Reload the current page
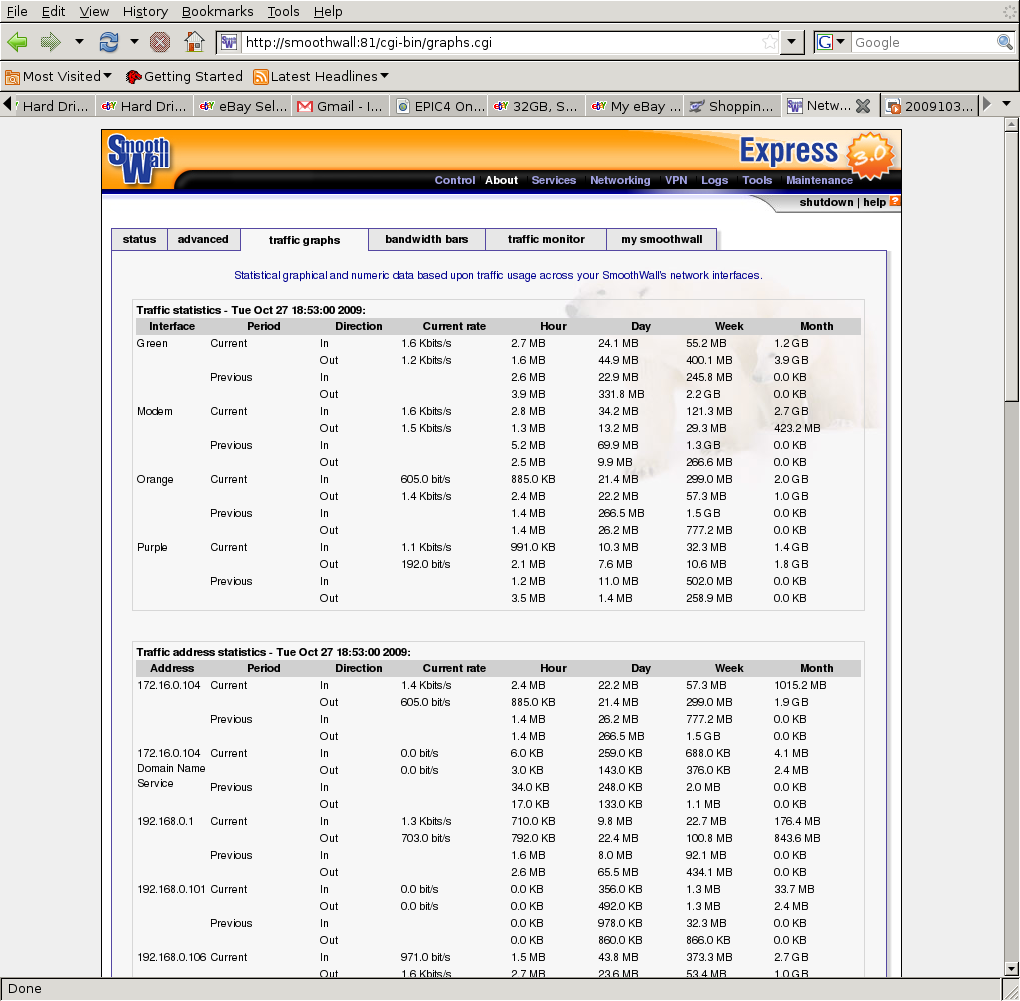Screen dimensions: 1020x1001 click(x=108, y=42)
